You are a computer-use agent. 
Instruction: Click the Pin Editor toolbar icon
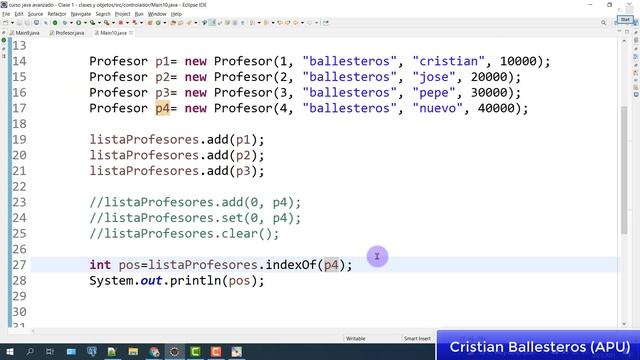(x=325, y=23)
